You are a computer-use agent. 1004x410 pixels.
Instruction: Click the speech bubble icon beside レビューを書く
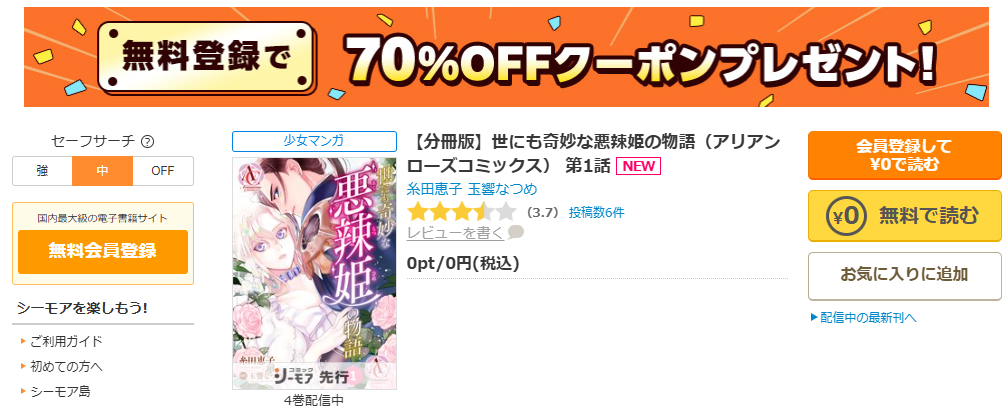tap(515, 233)
